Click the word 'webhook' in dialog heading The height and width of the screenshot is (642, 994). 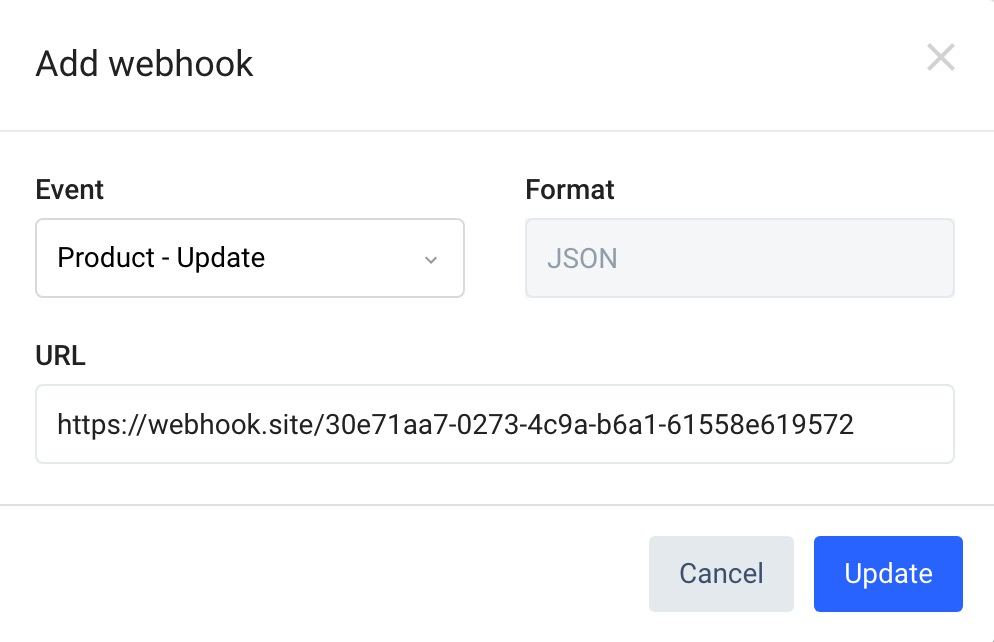coord(181,64)
